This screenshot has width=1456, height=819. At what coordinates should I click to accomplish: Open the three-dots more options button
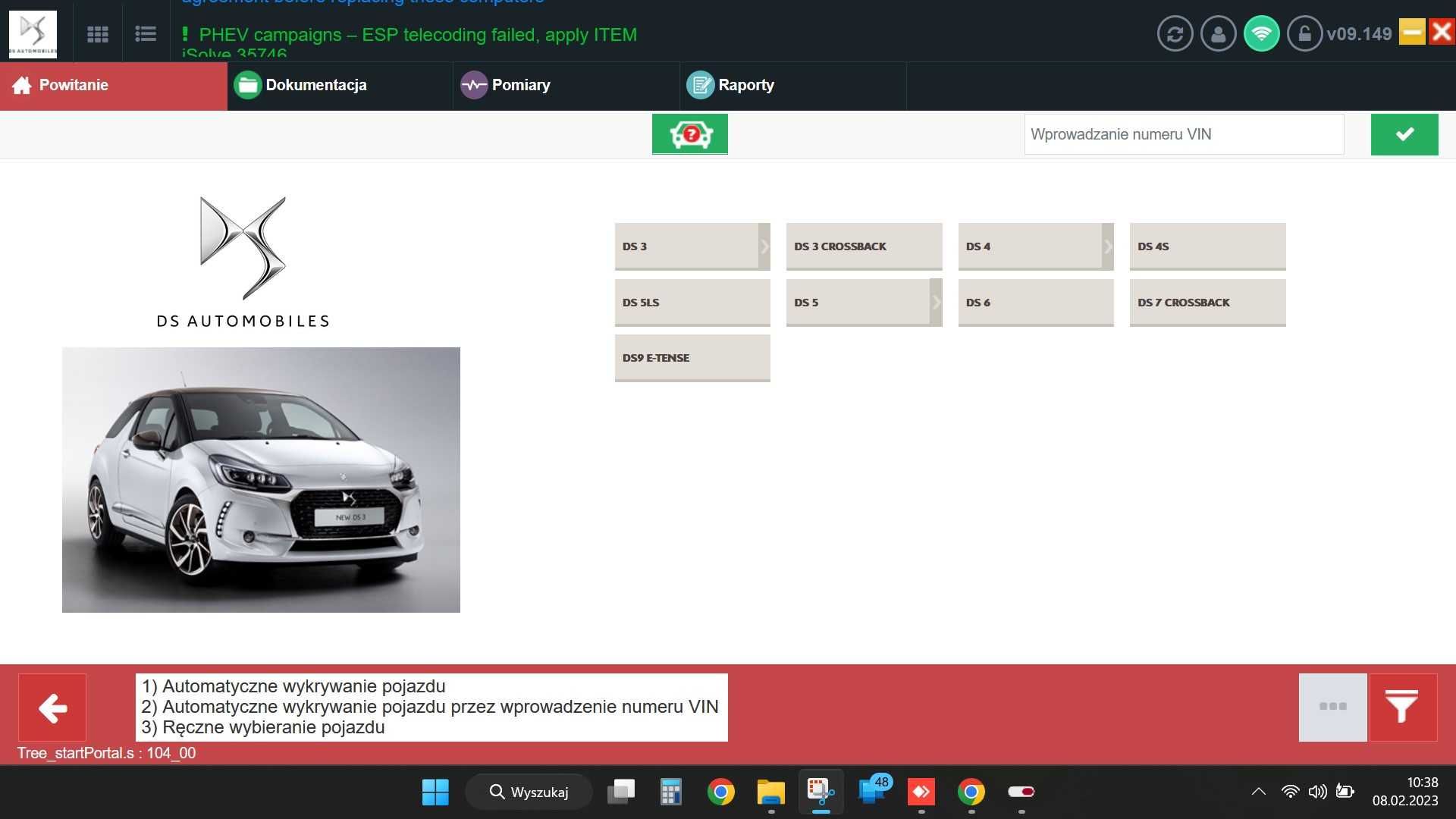coord(1332,708)
